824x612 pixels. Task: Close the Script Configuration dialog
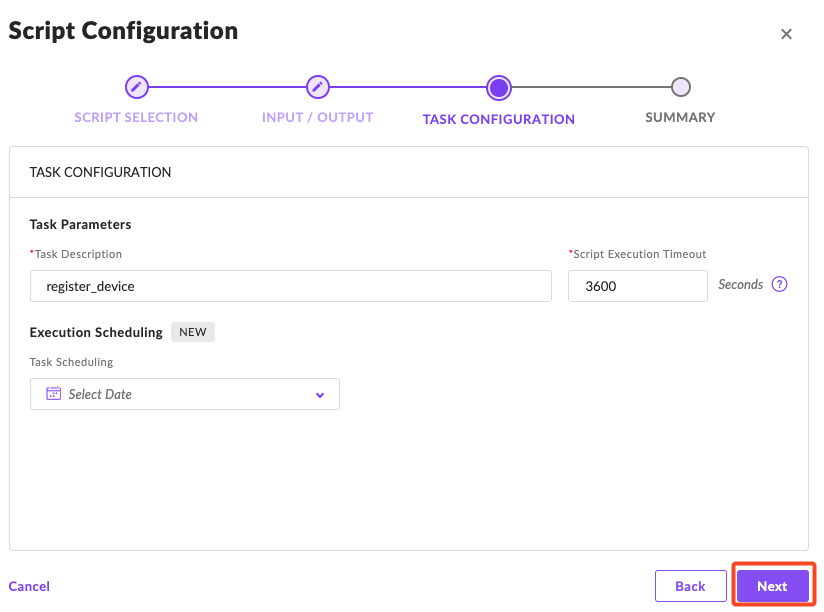point(786,34)
